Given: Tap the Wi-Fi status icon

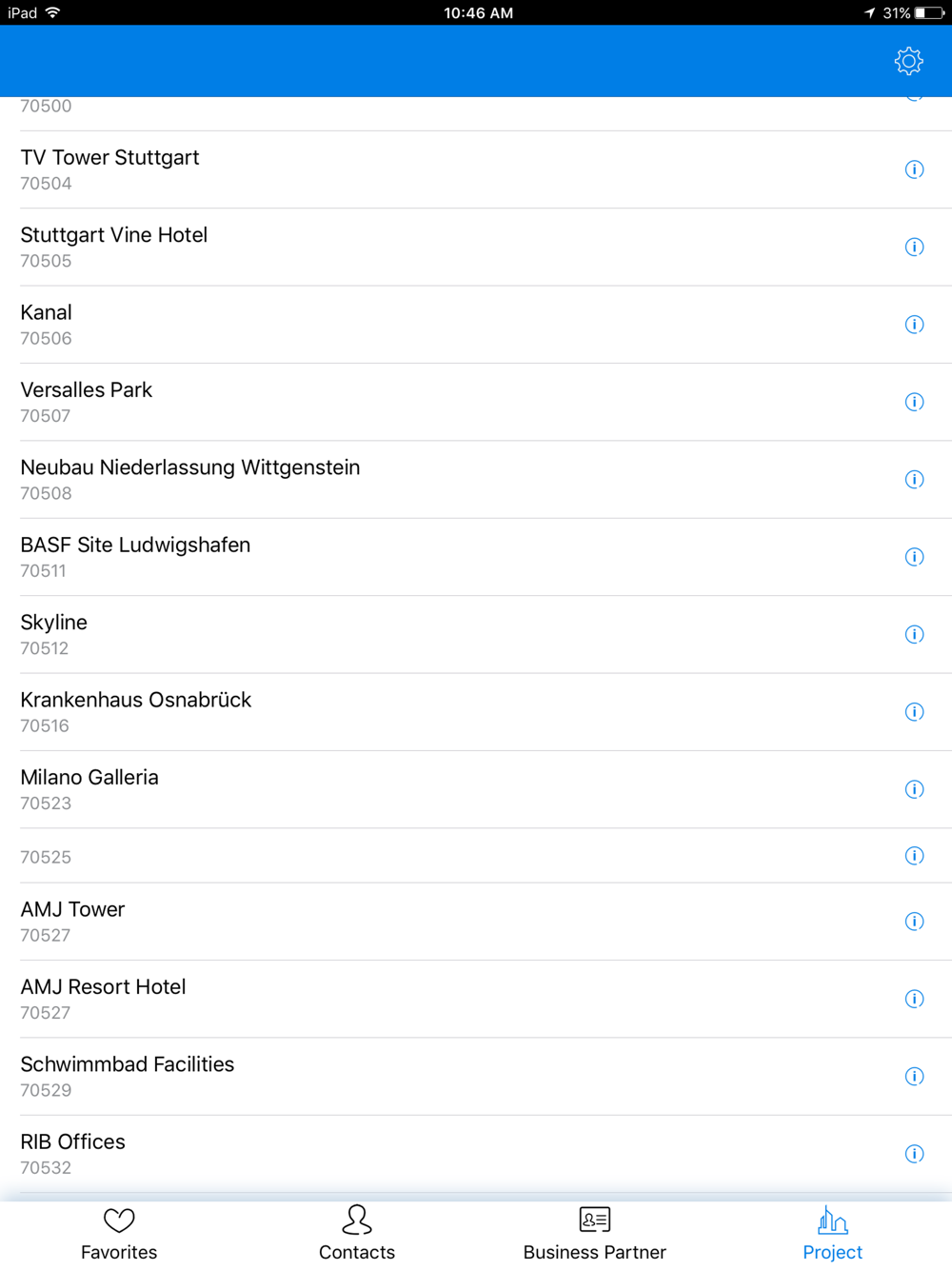Looking at the screenshot, I should pos(53,12).
